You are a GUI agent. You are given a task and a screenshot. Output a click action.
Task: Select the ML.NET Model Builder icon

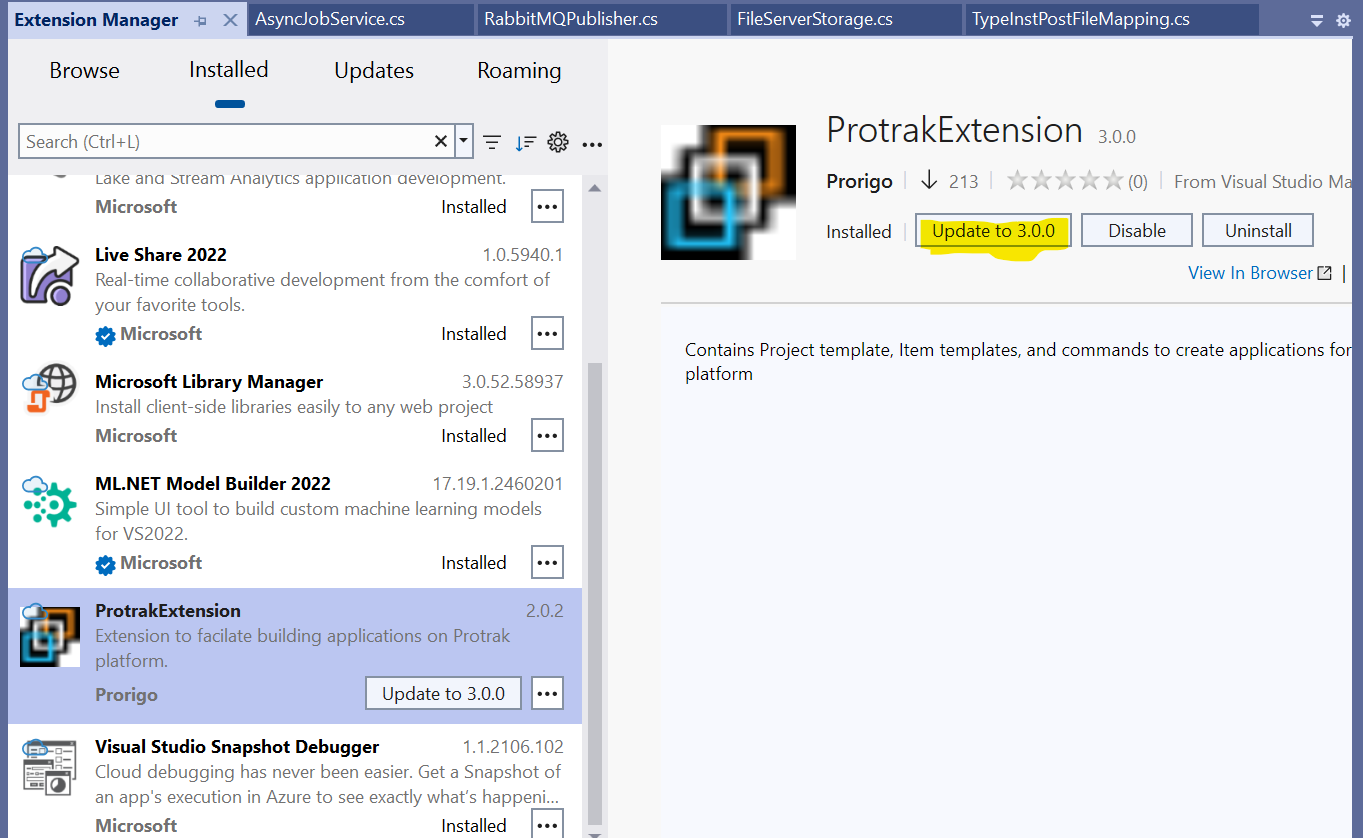click(x=49, y=501)
